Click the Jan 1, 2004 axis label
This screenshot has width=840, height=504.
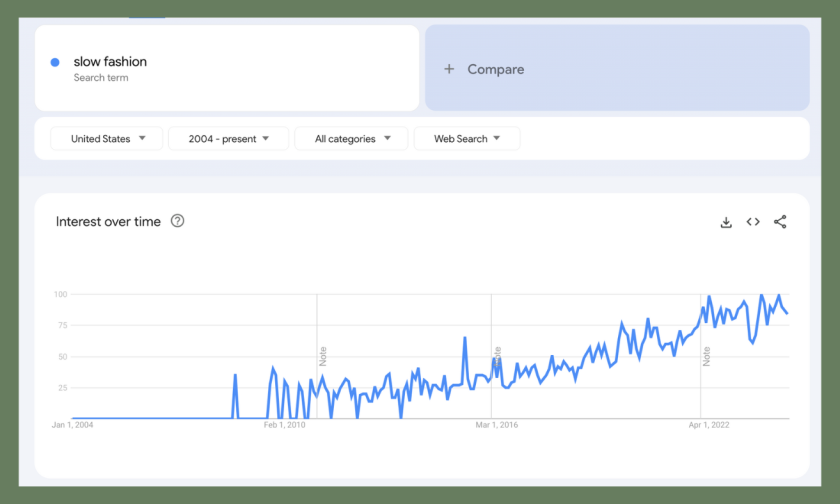point(72,425)
